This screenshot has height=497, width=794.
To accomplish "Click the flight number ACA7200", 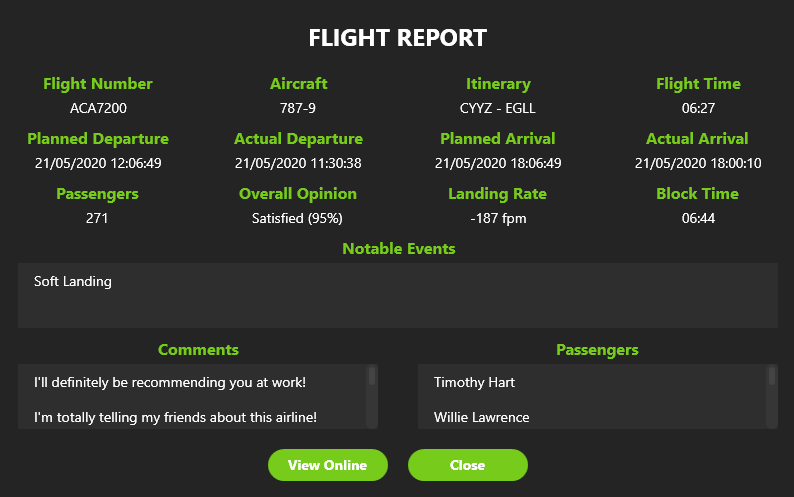I will tap(98, 108).
